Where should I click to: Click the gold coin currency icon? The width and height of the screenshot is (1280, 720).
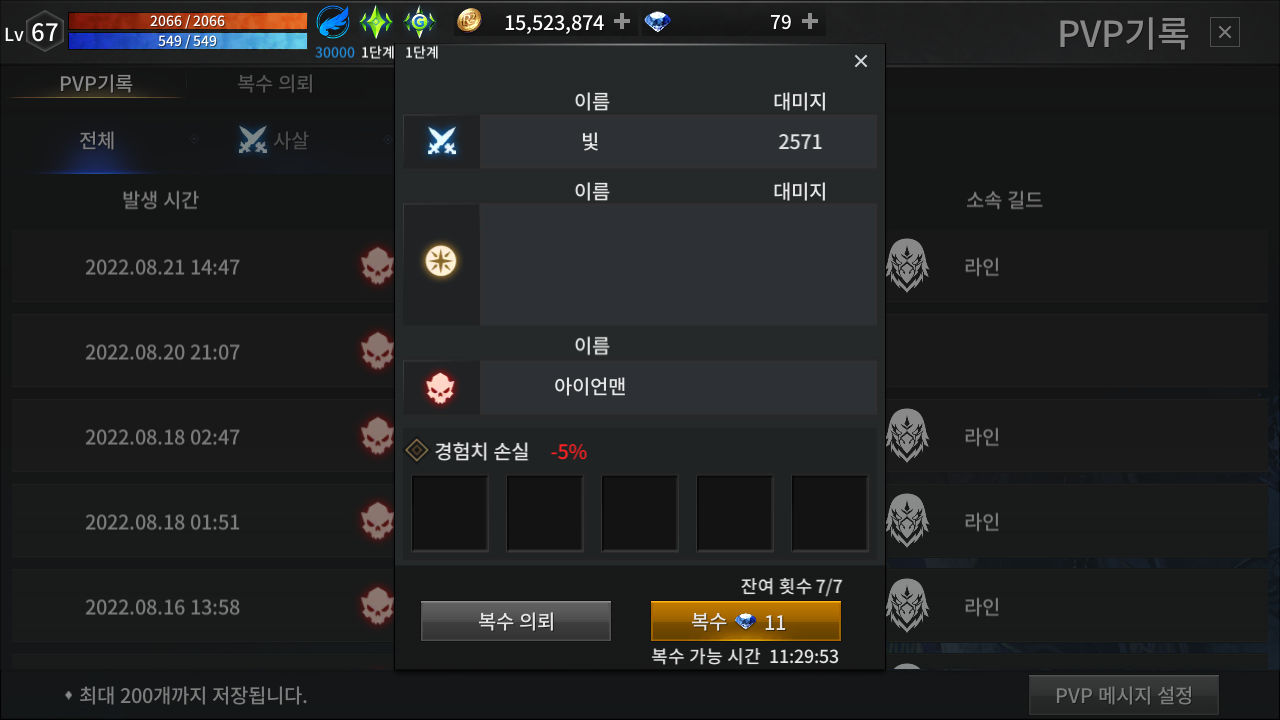pyautogui.click(x=469, y=21)
